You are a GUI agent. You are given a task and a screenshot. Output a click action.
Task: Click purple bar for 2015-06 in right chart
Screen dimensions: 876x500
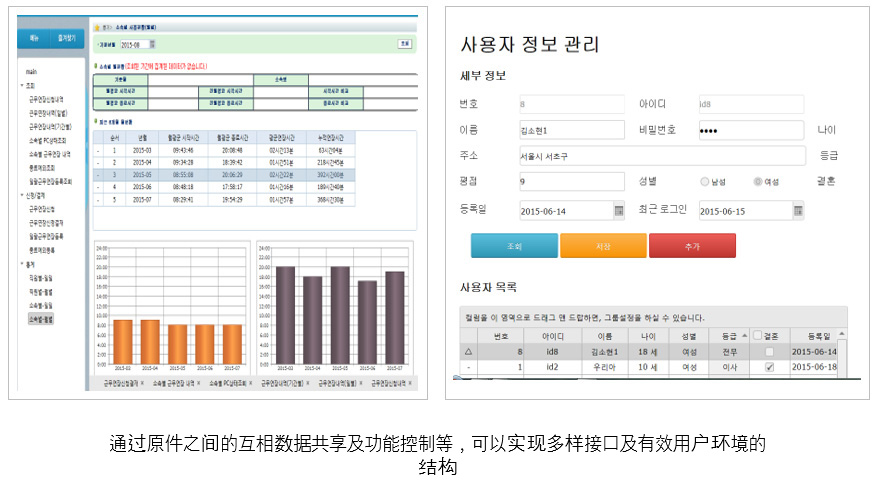(367, 322)
